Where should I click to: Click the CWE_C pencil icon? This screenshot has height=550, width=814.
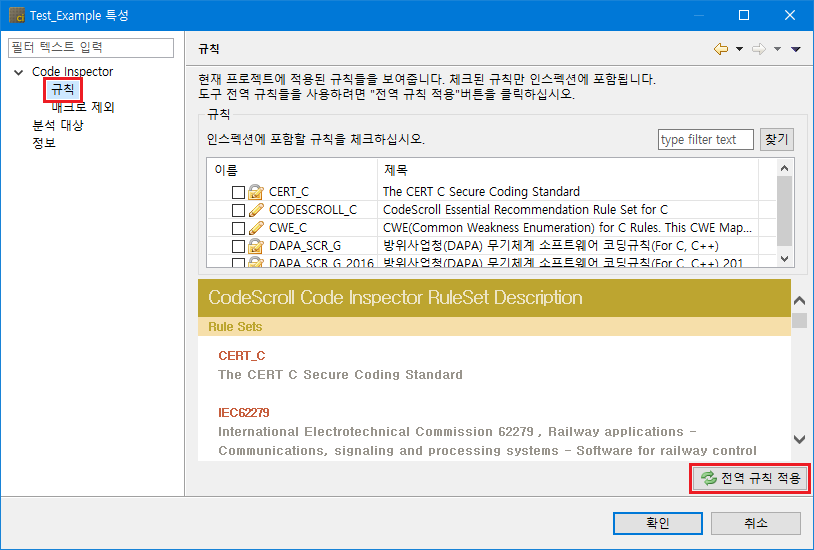click(255, 227)
